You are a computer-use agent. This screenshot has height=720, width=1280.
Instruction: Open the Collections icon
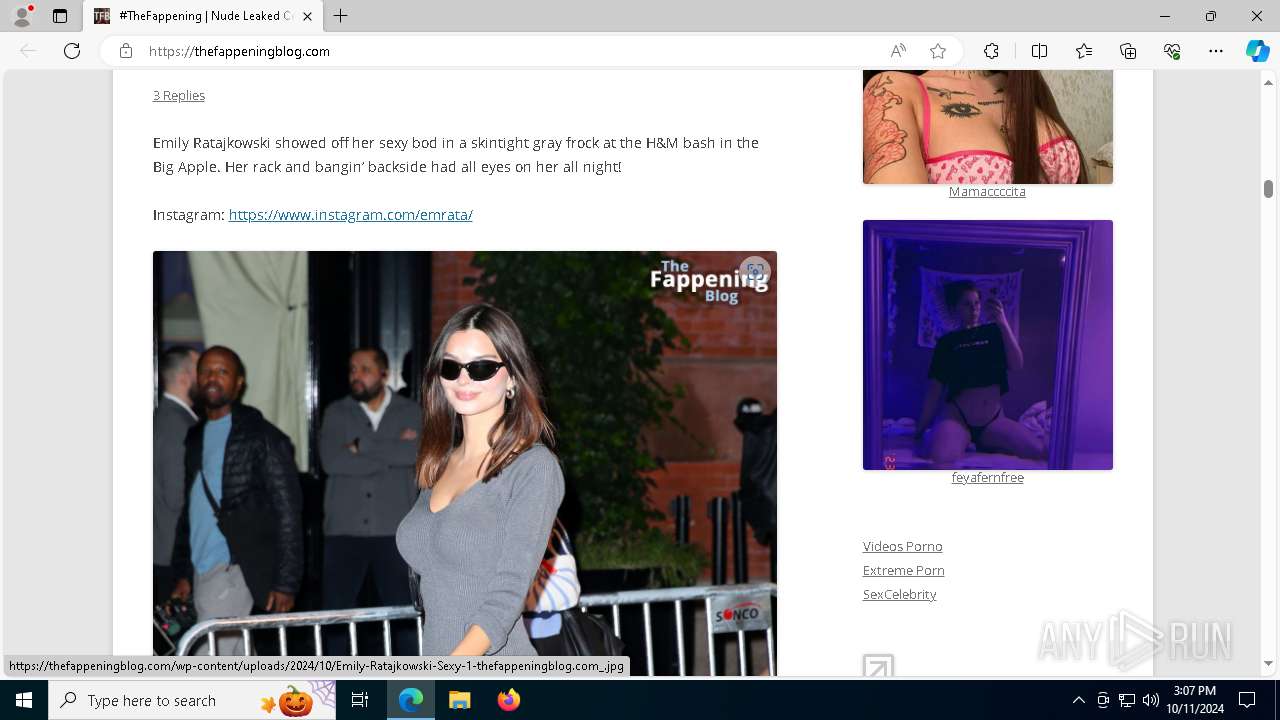point(1128,51)
